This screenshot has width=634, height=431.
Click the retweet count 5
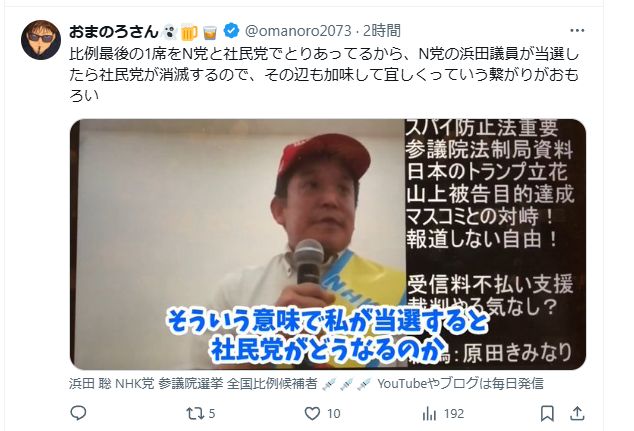[x=212, y=414]
